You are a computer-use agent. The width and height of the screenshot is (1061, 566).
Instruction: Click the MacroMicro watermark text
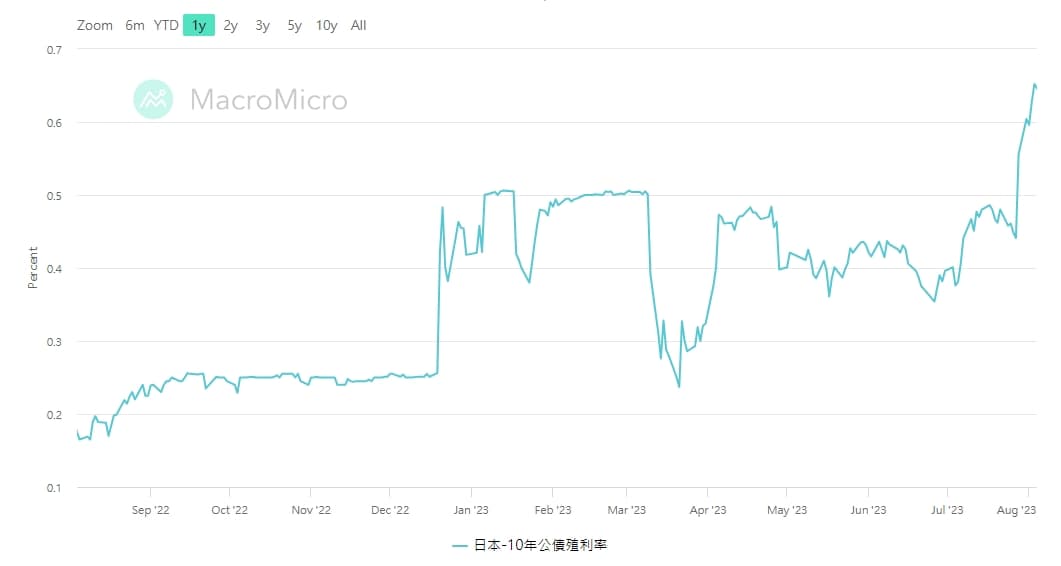pyautogui.click(x=268, y=100)
